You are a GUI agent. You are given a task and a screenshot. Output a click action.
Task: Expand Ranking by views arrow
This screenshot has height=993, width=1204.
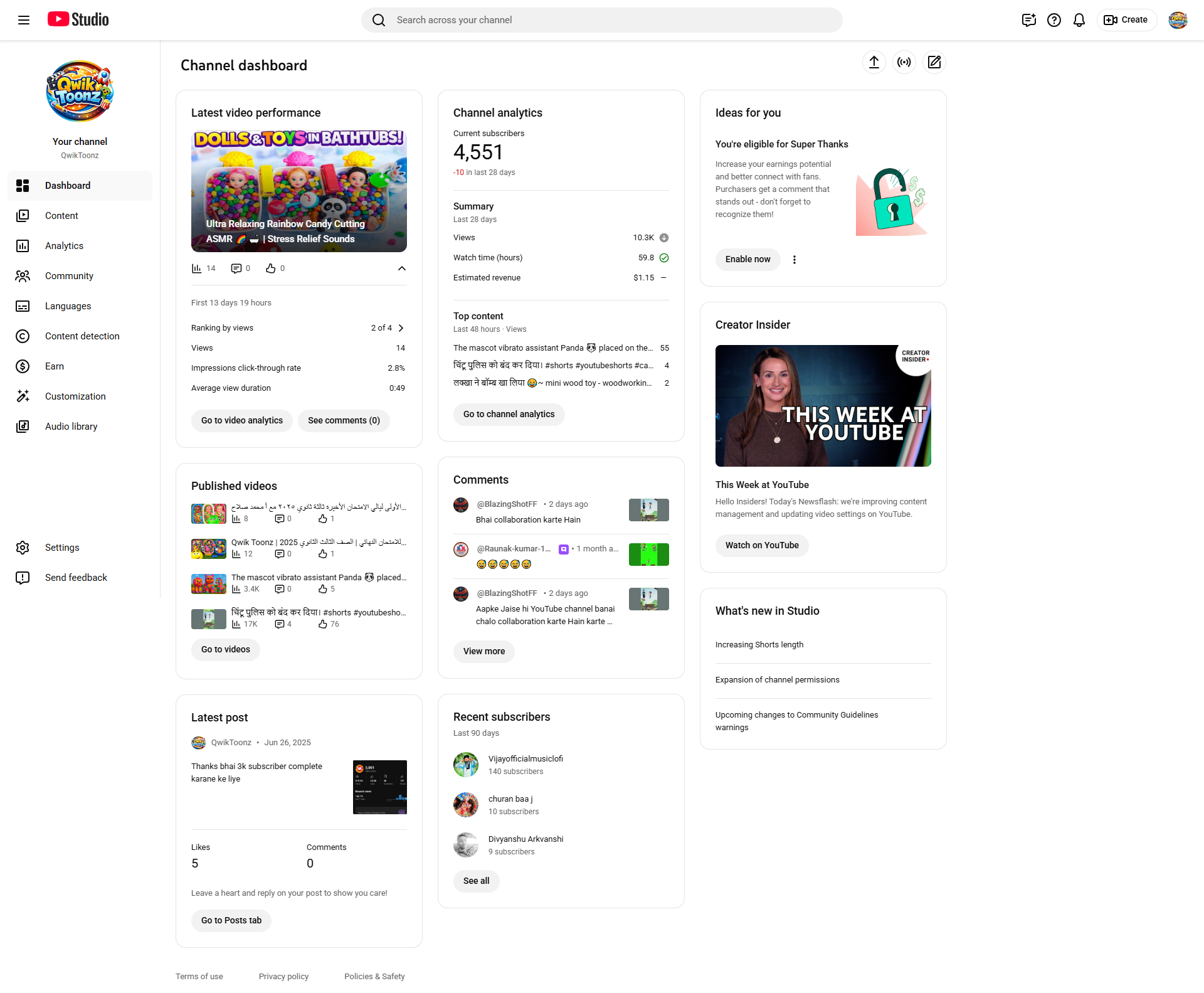tap(401, 328)
